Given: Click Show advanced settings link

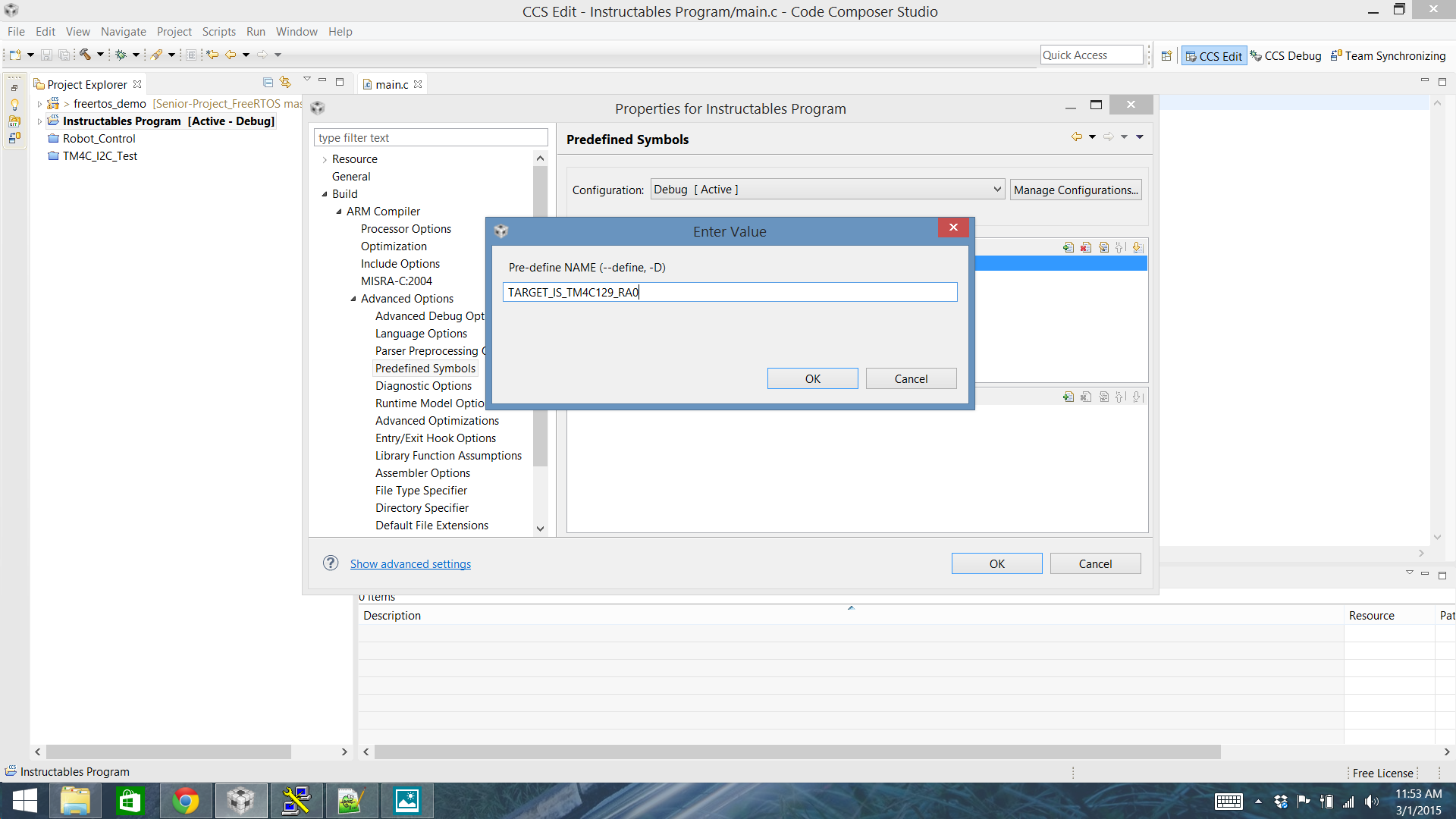Looking at the screenshot, I should click(x=410, y=563).
